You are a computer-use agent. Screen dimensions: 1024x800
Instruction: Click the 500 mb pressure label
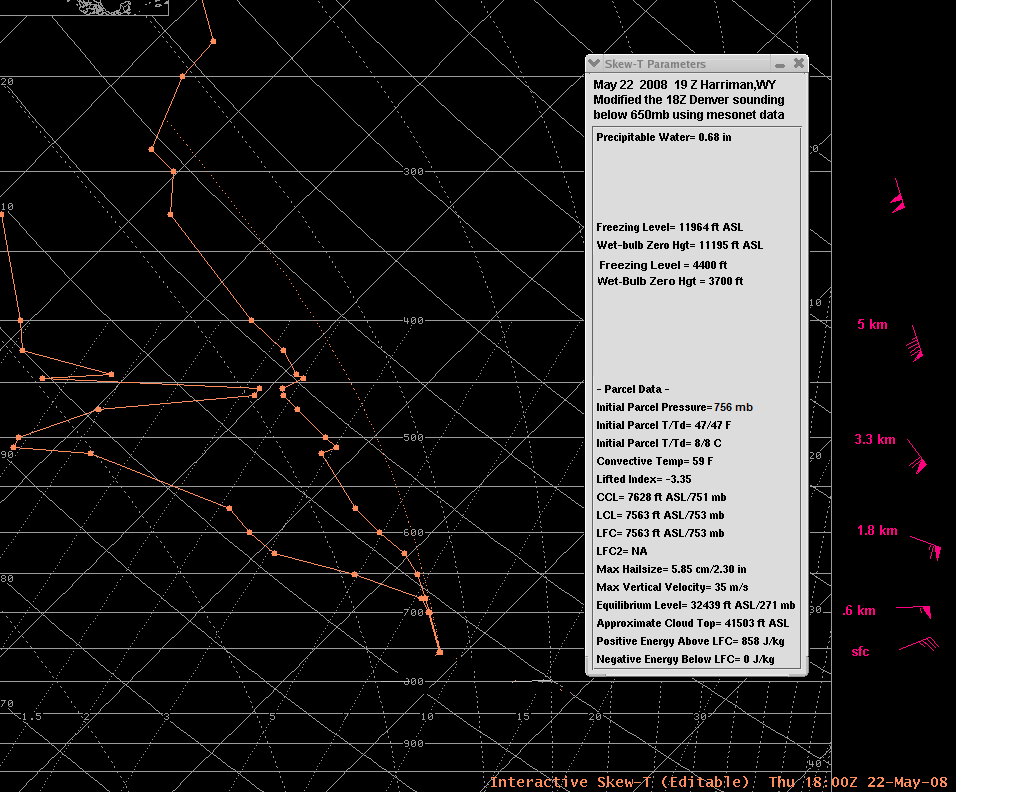click(x=413, y=438)
